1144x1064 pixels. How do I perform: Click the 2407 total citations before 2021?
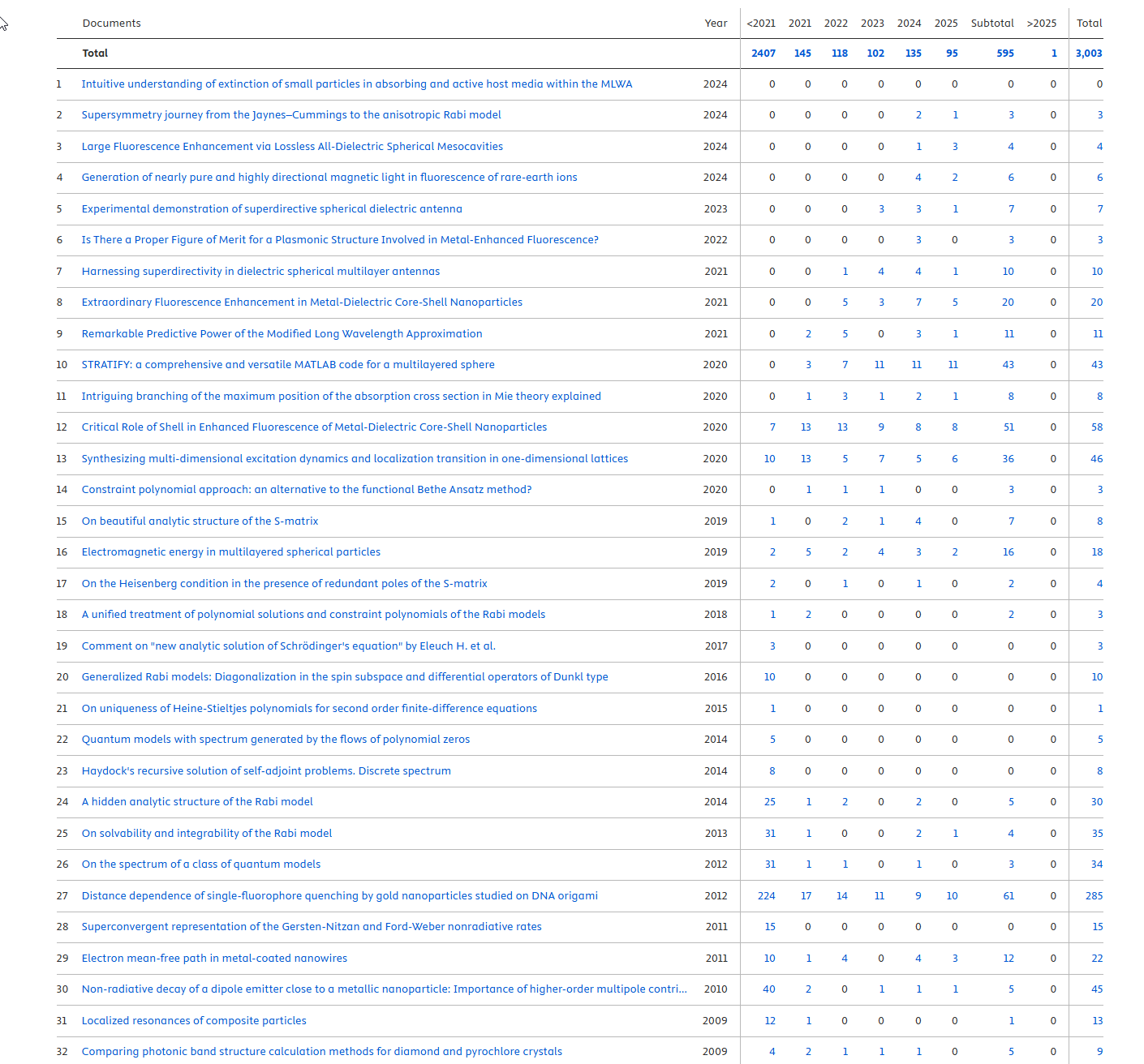pos(763,54)
